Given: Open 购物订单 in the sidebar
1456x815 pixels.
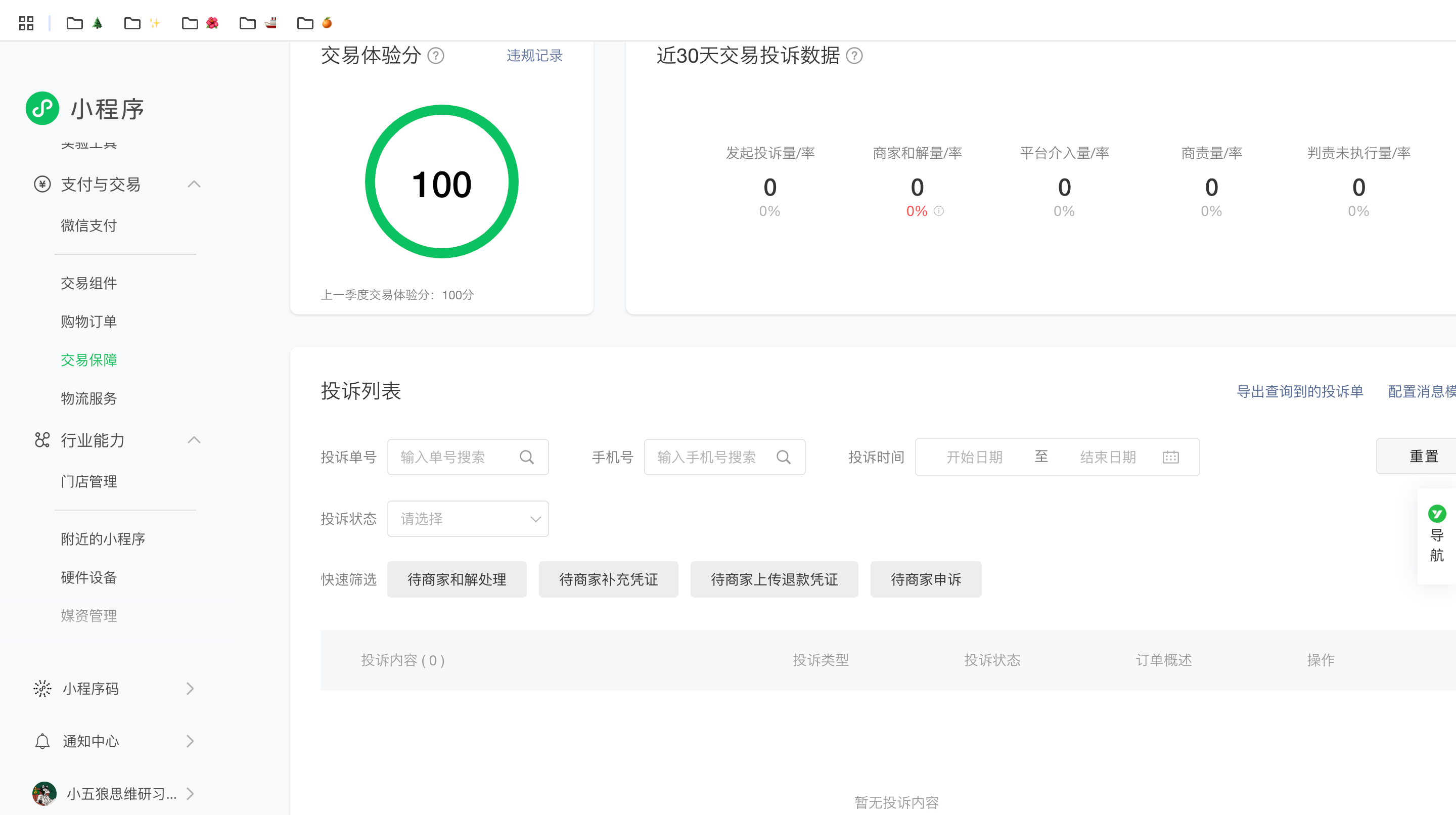Looking at the screenshot, I should (x=89, y=322).
